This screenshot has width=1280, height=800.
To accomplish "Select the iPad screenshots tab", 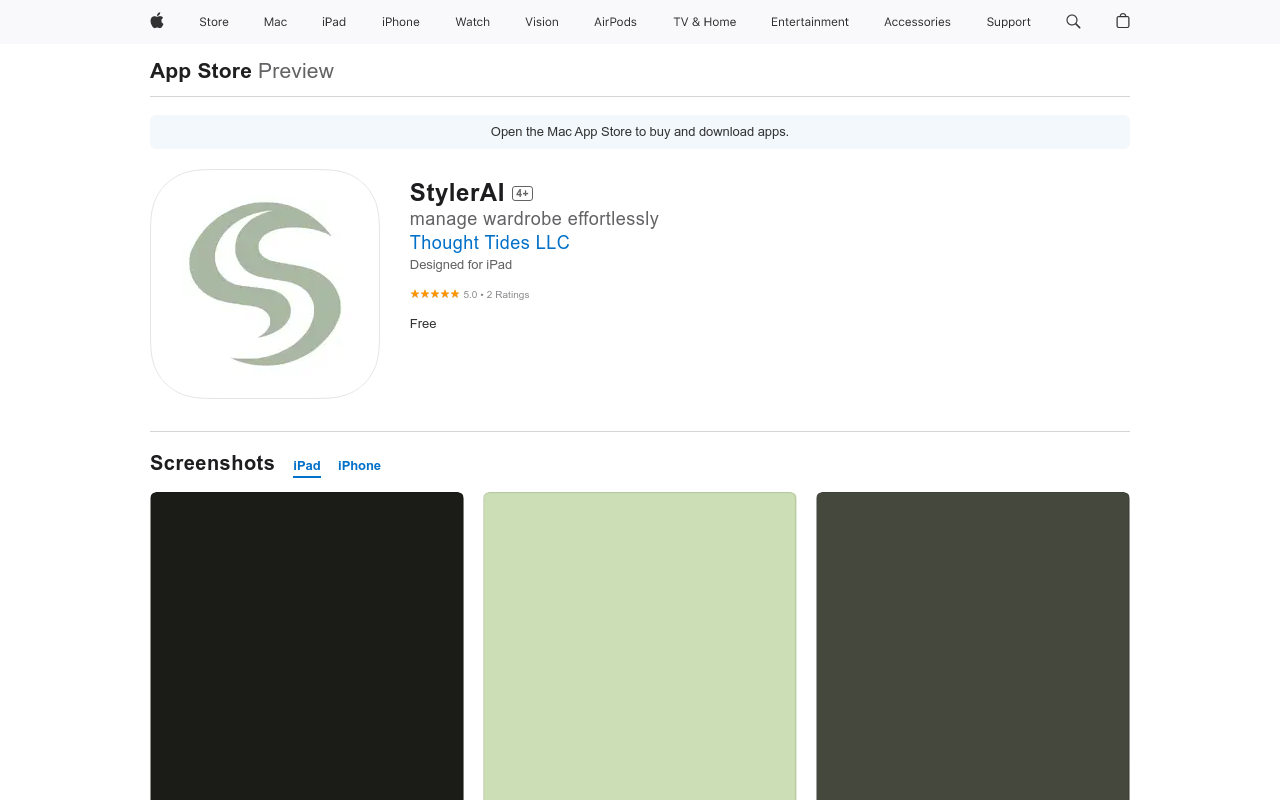I will 307,466.
